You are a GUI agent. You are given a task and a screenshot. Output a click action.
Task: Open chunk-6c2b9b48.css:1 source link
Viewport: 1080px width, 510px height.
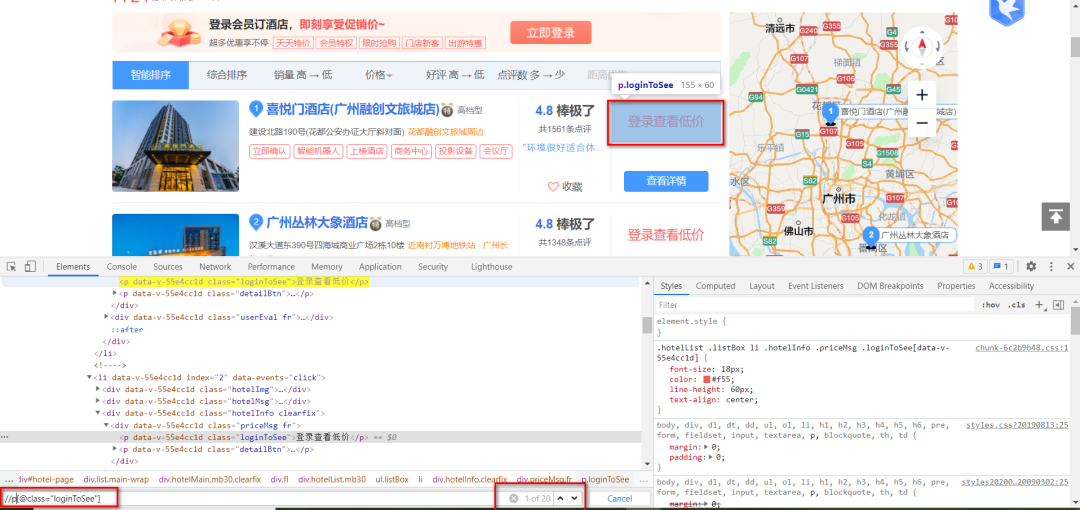(x=1021, y=348)
